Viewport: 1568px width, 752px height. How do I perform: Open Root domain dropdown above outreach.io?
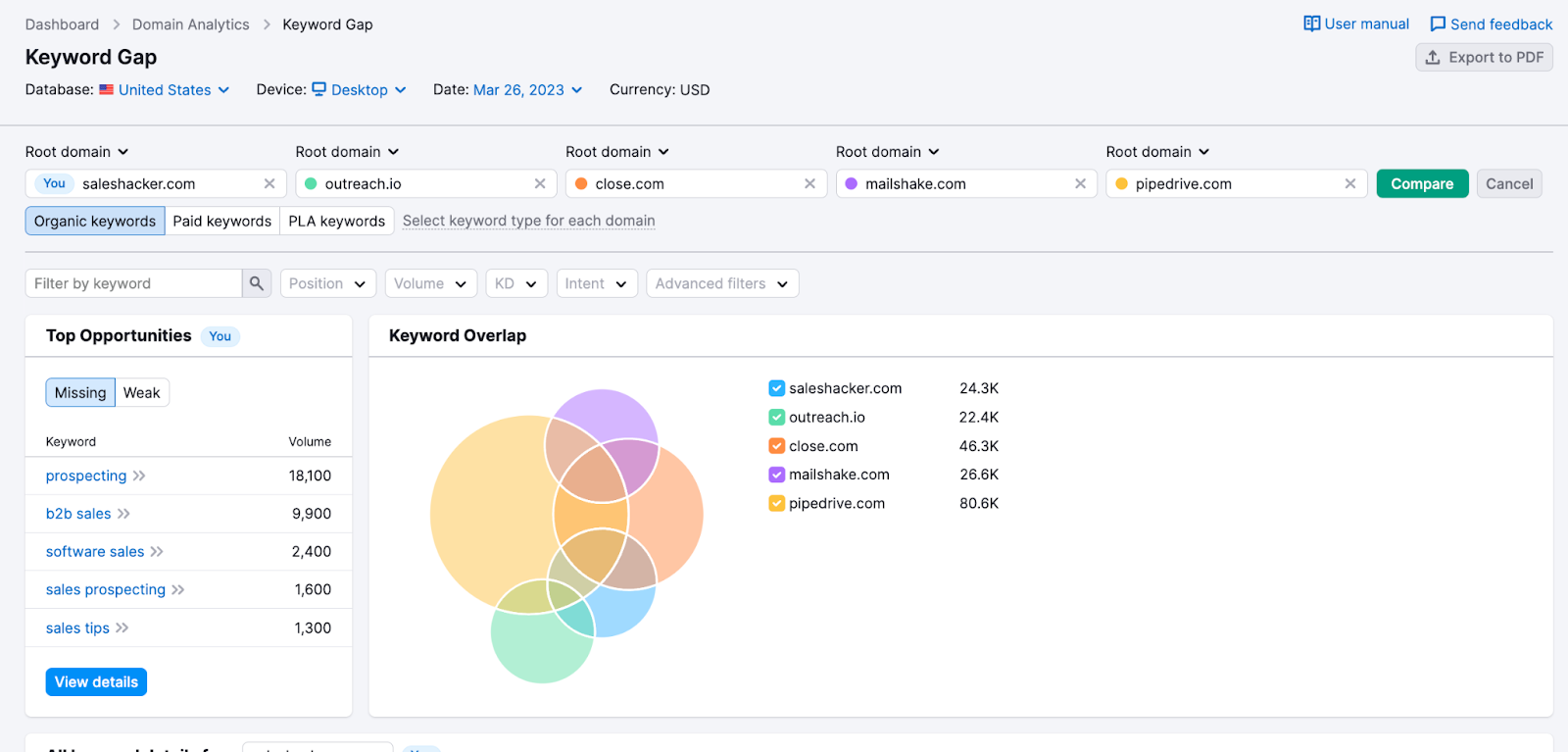click(x=348, y=152)
